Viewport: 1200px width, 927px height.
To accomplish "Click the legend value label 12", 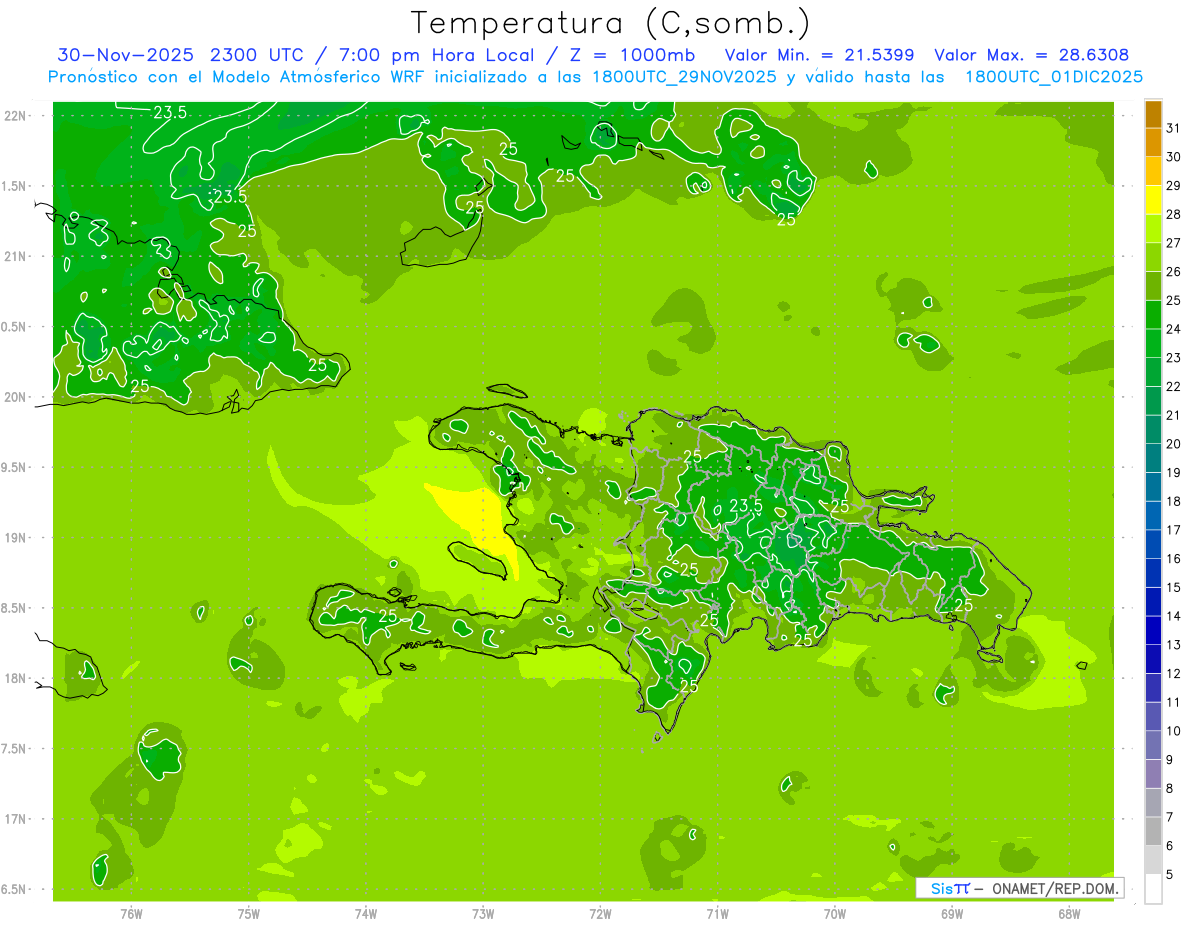I will click(x=1174, y=674).
